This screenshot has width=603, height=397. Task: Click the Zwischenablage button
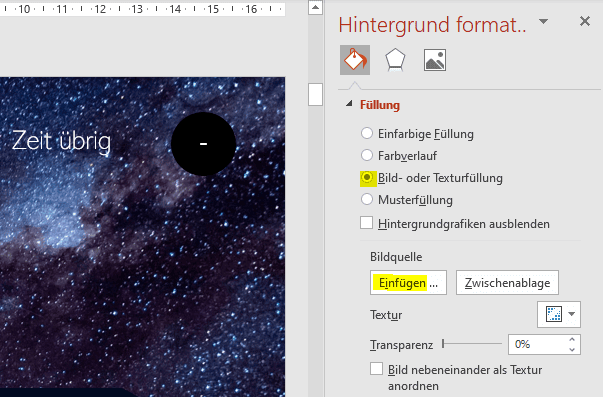click(x=507, y=283)
